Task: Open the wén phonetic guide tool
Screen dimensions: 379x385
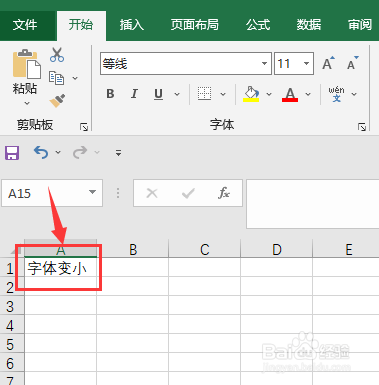Action: [336, 94]
